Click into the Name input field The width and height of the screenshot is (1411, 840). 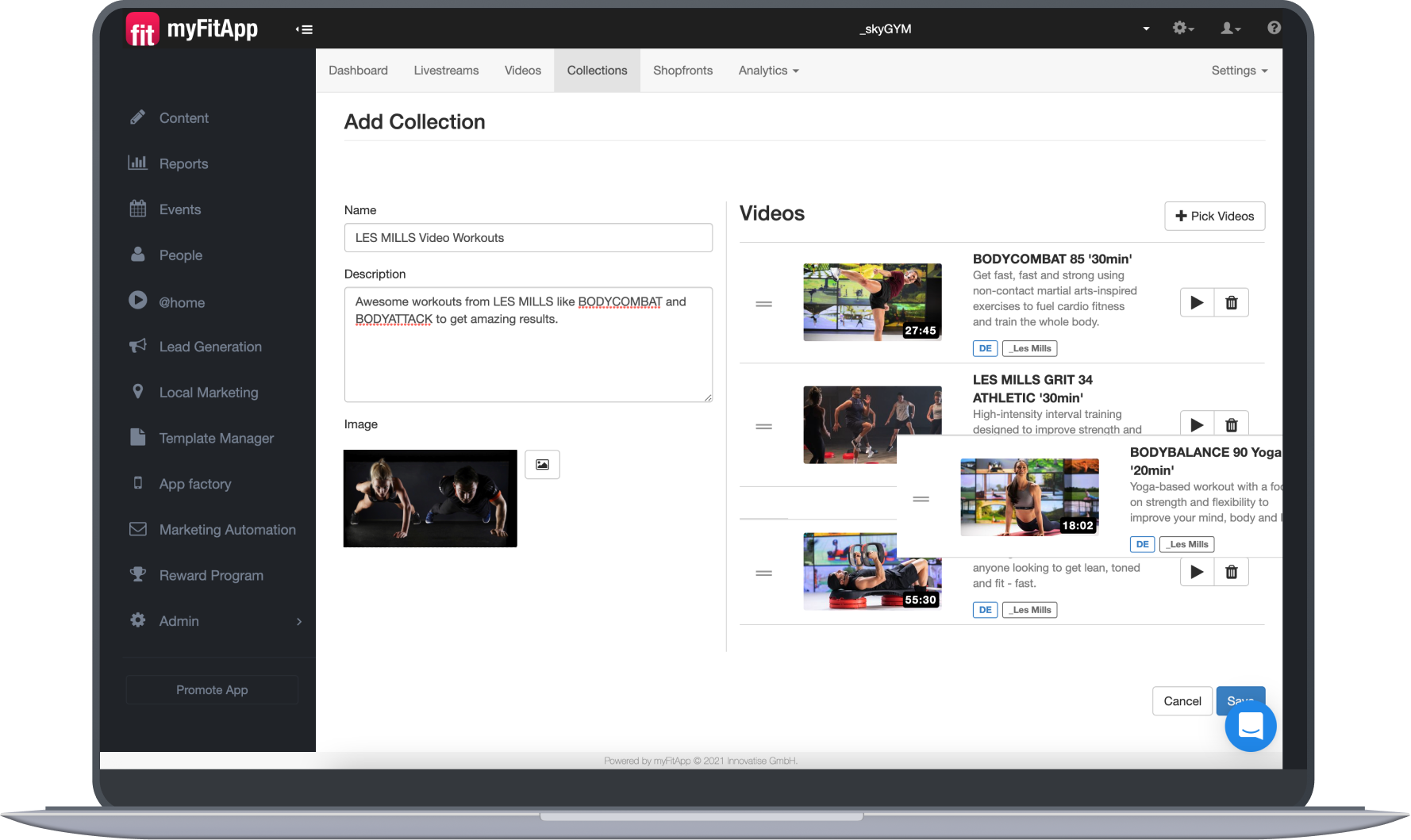click(x=529, y=238)
